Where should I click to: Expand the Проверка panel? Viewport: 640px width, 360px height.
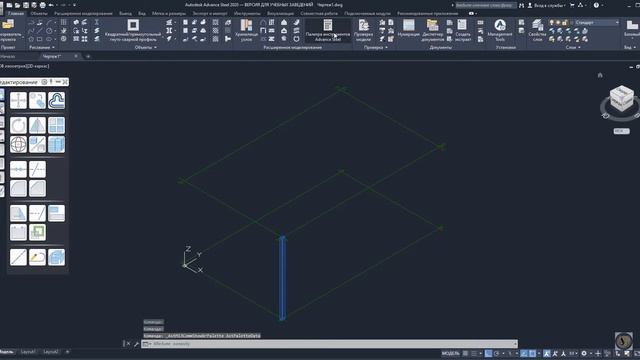click(376, 47)
